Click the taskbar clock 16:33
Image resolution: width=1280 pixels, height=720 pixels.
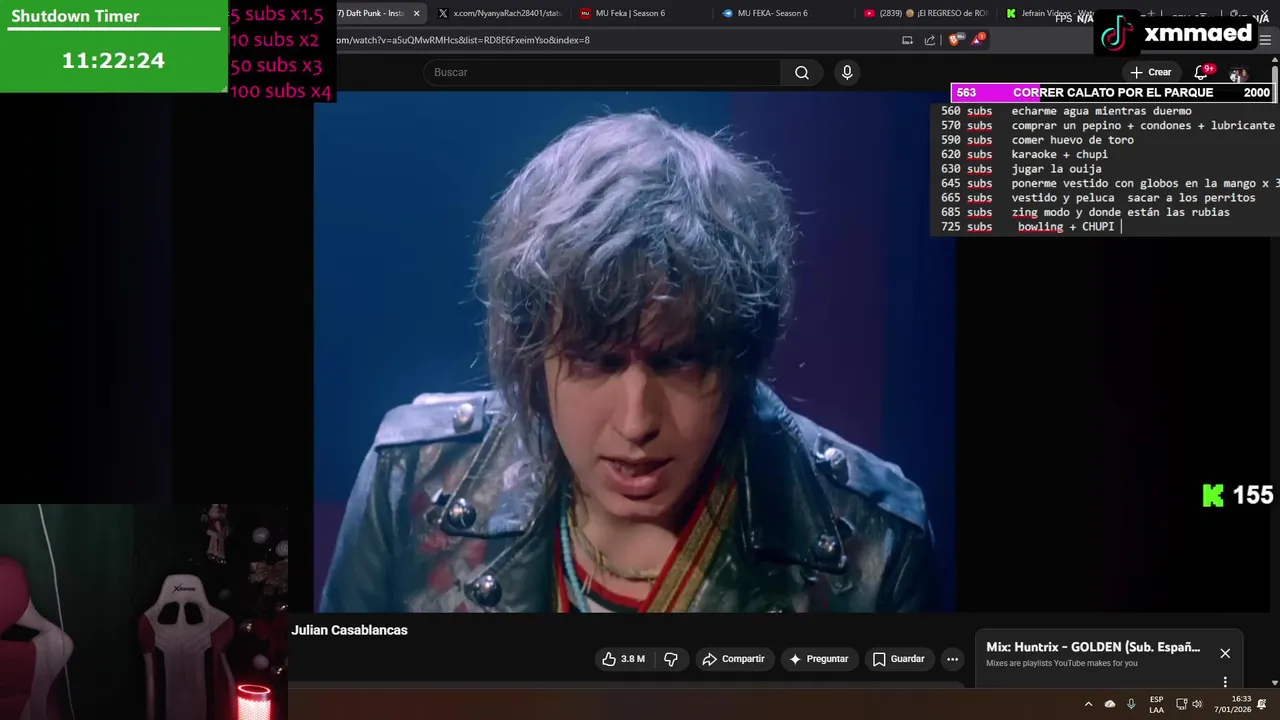tap(1234, 704)
